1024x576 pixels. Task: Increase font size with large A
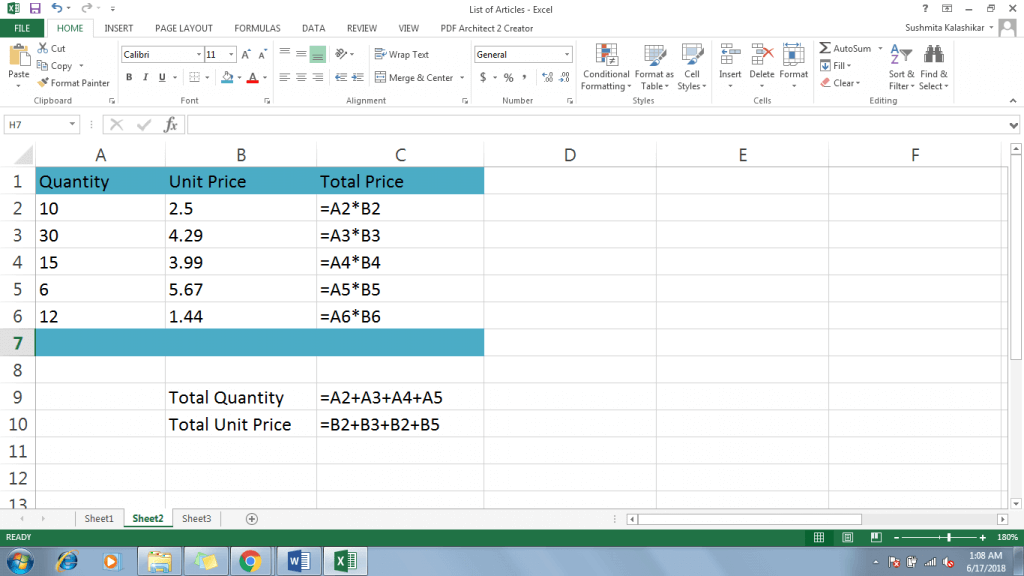click(x=246, y=55)
